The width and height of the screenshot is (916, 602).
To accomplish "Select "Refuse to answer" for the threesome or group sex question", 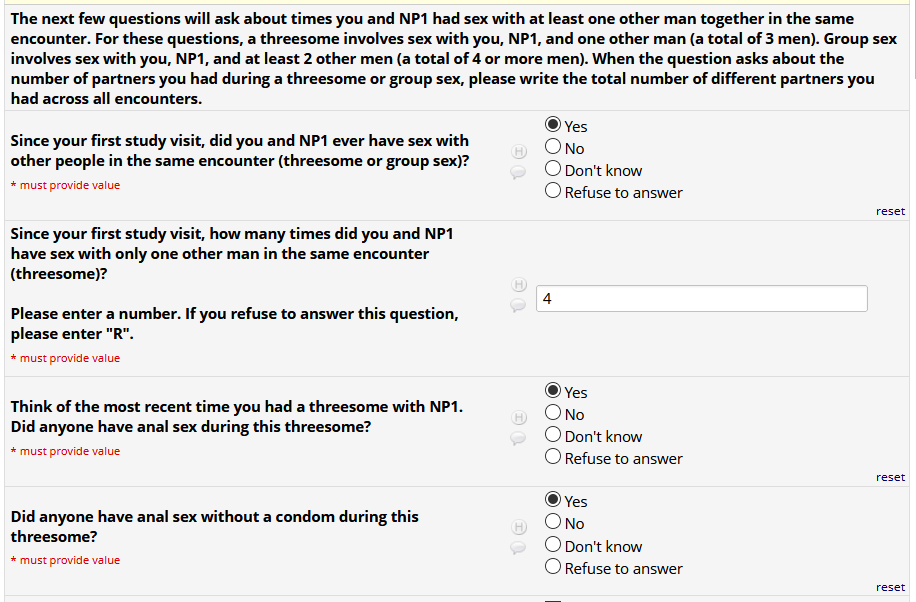I will 553,192.
